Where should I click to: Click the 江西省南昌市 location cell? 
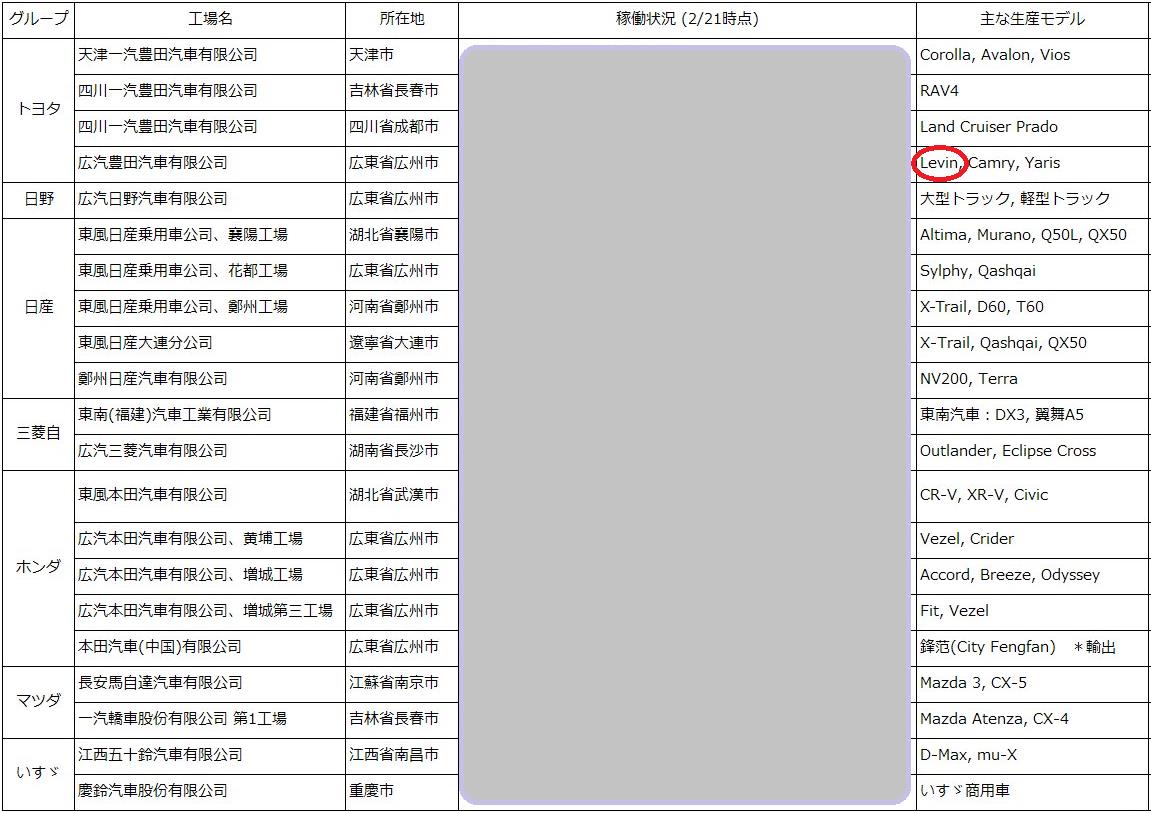coord(402,756)
